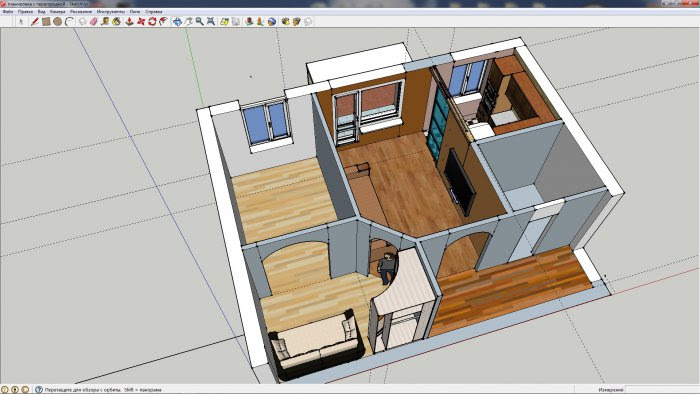Activate the Orbit camera tool
Screen dimensions: 700x394
(177, 21)
